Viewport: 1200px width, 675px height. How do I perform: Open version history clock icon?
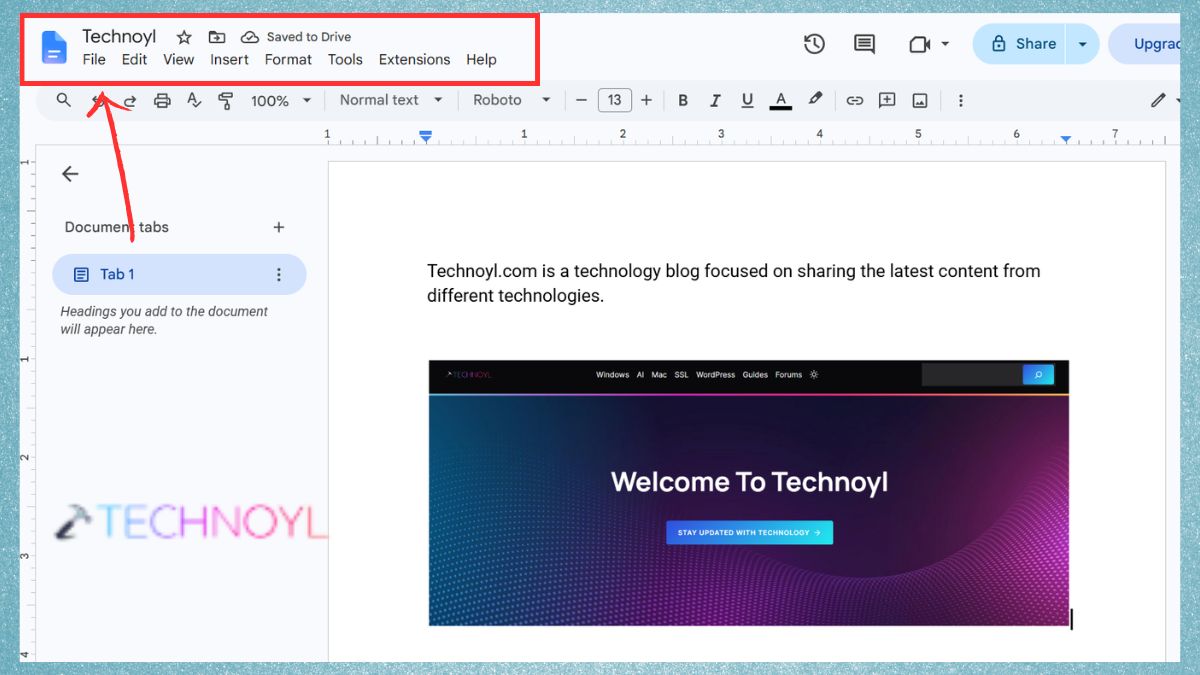[x=814, y=44]
